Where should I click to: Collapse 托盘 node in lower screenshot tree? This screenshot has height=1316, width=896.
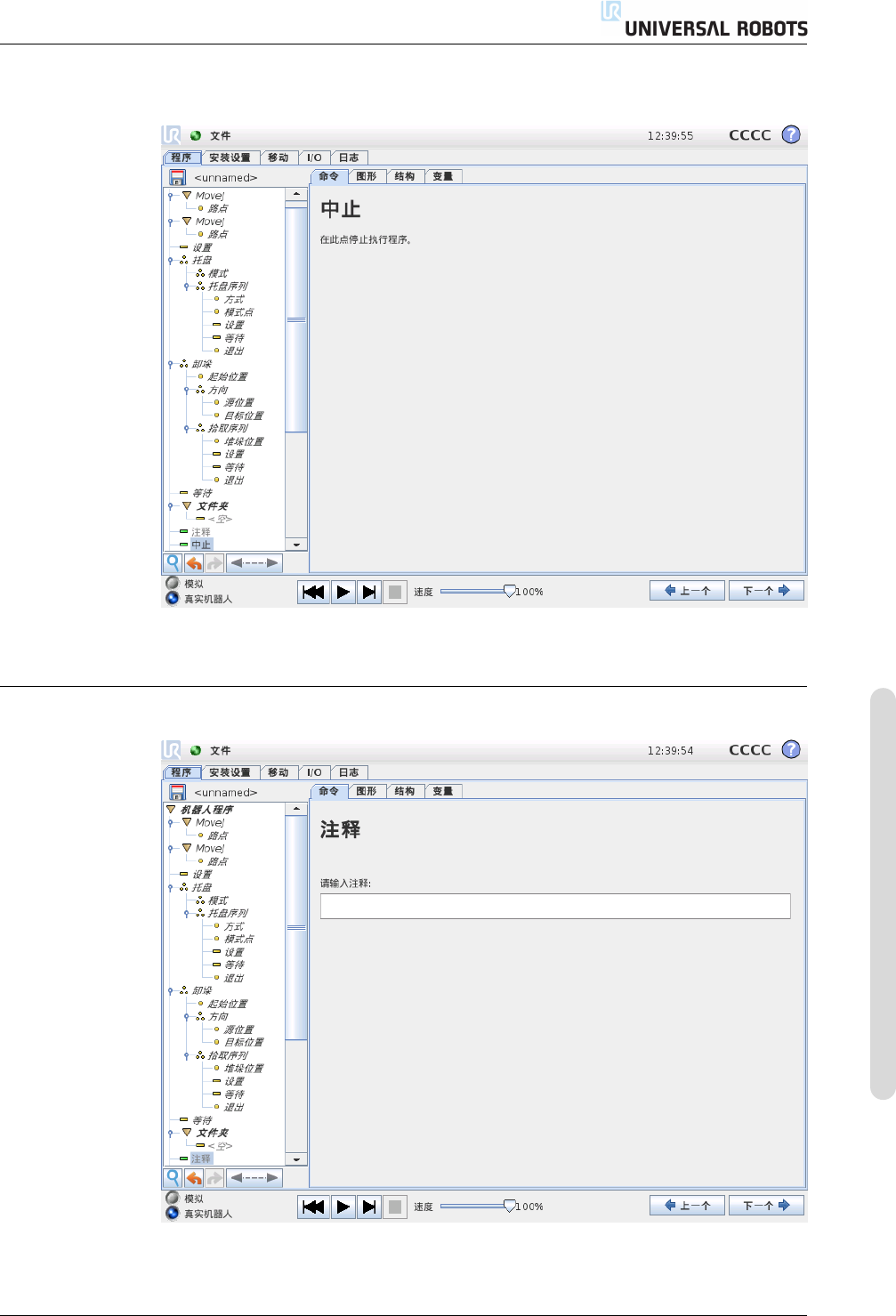(x=170, y=888)
